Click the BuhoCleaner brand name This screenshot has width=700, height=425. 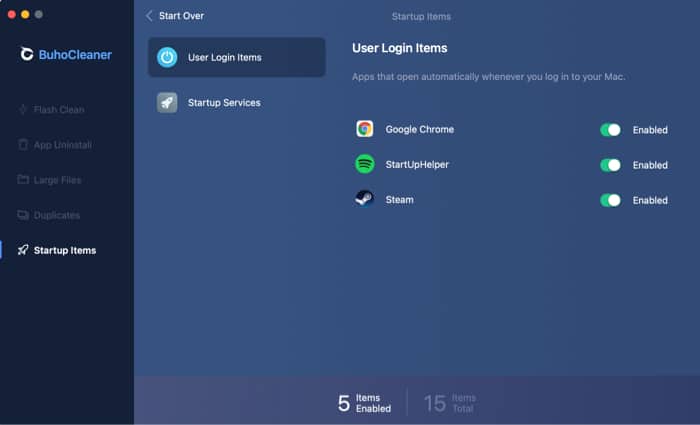[75, 54]
